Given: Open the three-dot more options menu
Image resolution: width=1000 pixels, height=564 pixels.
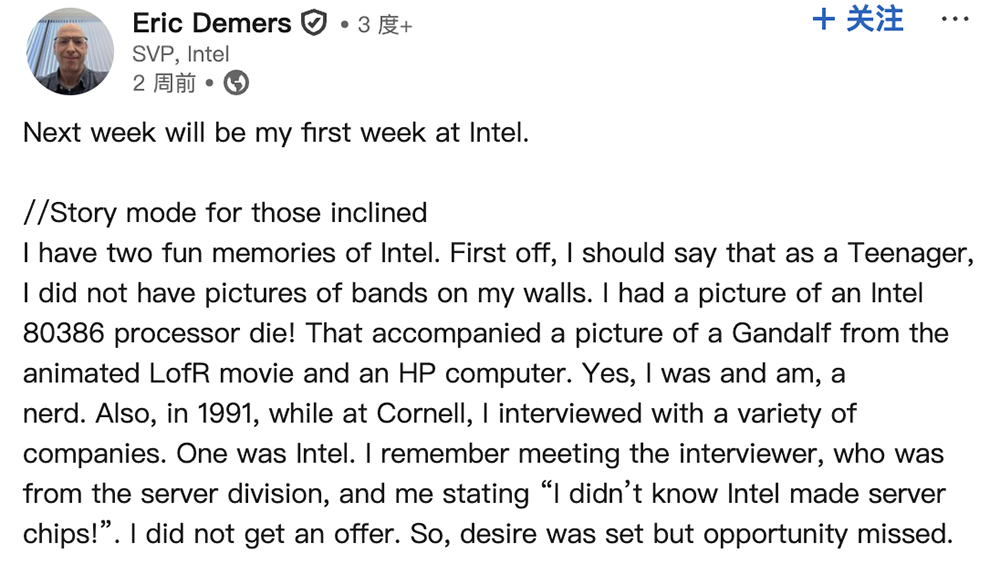Looking at the screenshot, I should coord(956,20).
